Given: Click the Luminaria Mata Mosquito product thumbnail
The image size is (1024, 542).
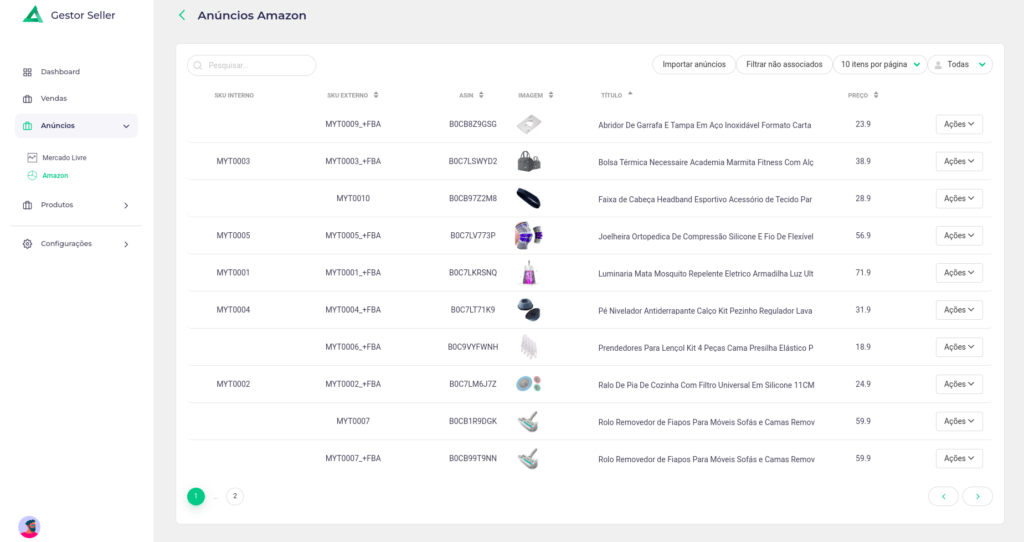Looking at the screenshot, I should tap(528, 273).
